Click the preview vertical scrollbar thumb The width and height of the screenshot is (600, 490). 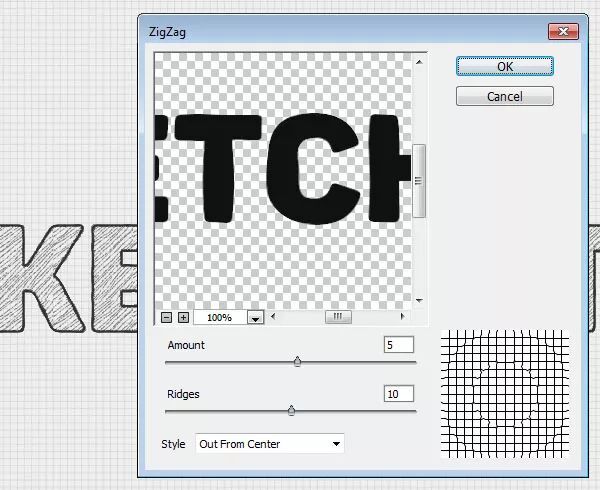click(420, 180)
